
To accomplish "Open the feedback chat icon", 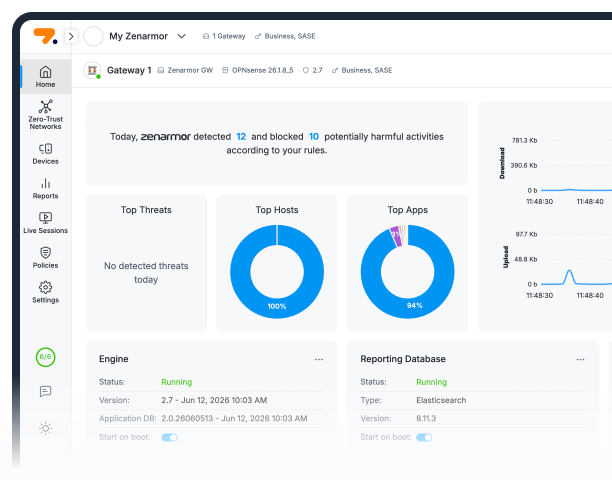I will 45,391.
